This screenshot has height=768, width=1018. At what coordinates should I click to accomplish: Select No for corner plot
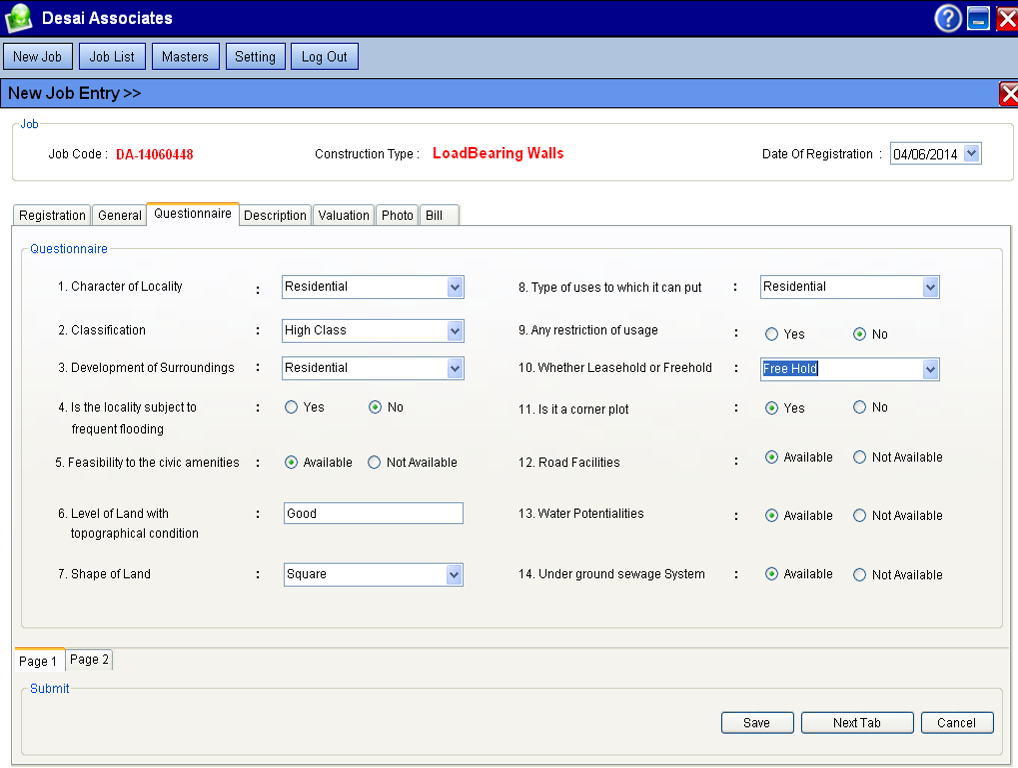860,408
